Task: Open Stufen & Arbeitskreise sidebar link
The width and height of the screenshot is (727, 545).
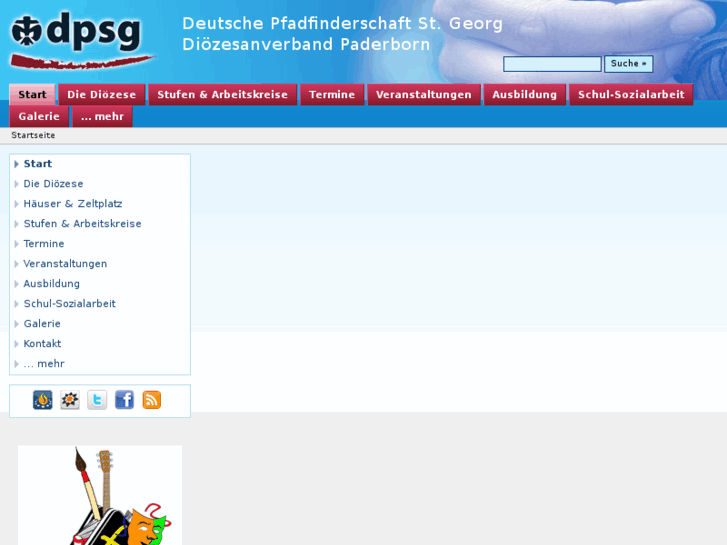Action: coord(83,224)
